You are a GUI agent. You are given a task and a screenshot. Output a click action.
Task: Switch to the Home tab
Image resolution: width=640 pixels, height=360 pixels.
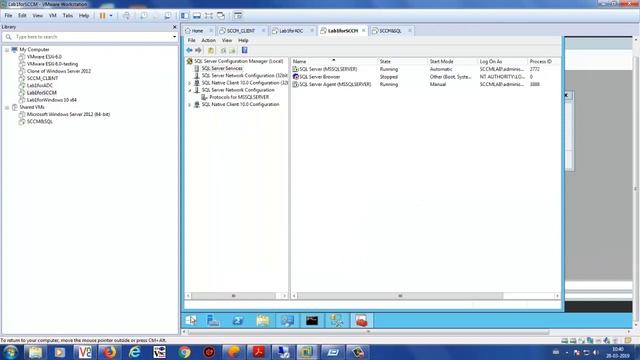(x=198, y=31)
